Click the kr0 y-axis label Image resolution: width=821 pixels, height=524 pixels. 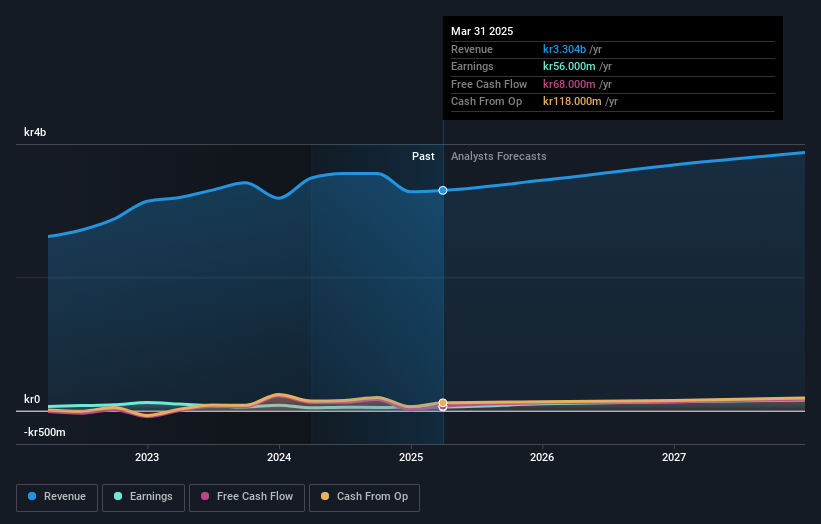(x=32, y=399)
